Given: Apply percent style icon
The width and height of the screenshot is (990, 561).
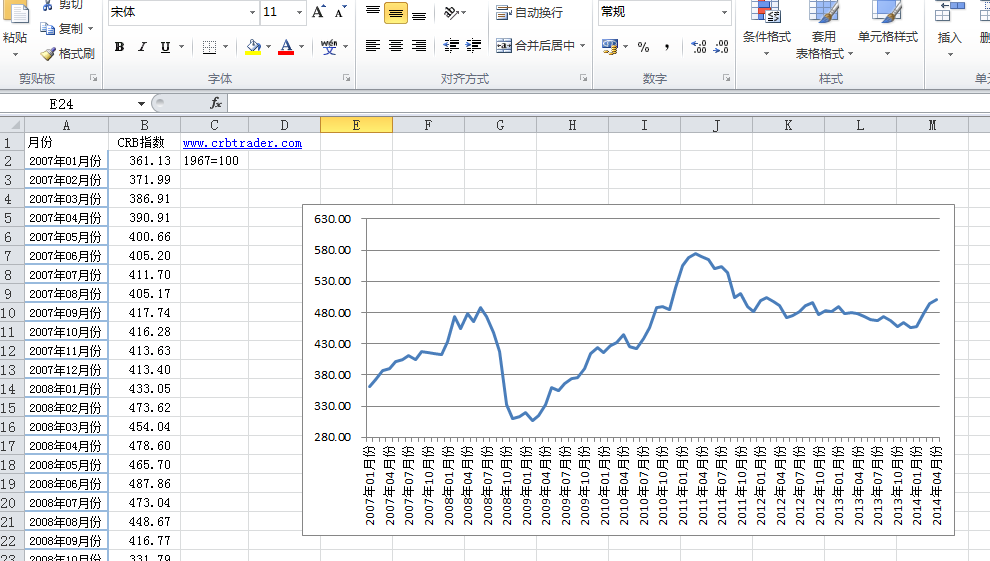Looking at the screenshot, I should pos(643,47).
